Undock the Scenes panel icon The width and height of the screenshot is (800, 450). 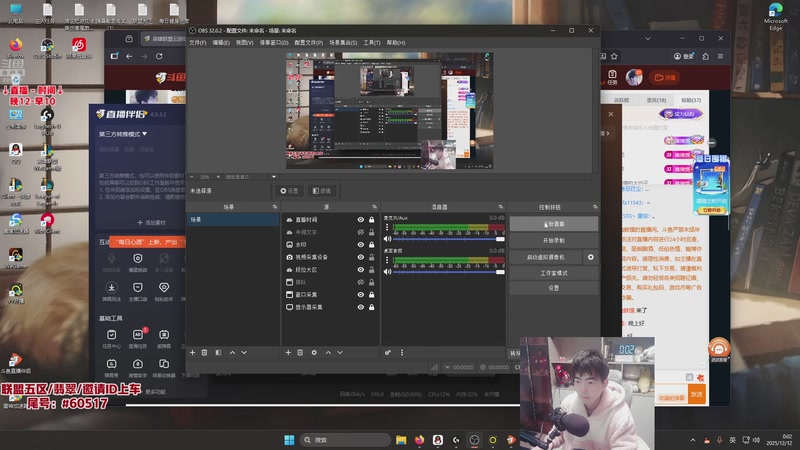(275, 207)
